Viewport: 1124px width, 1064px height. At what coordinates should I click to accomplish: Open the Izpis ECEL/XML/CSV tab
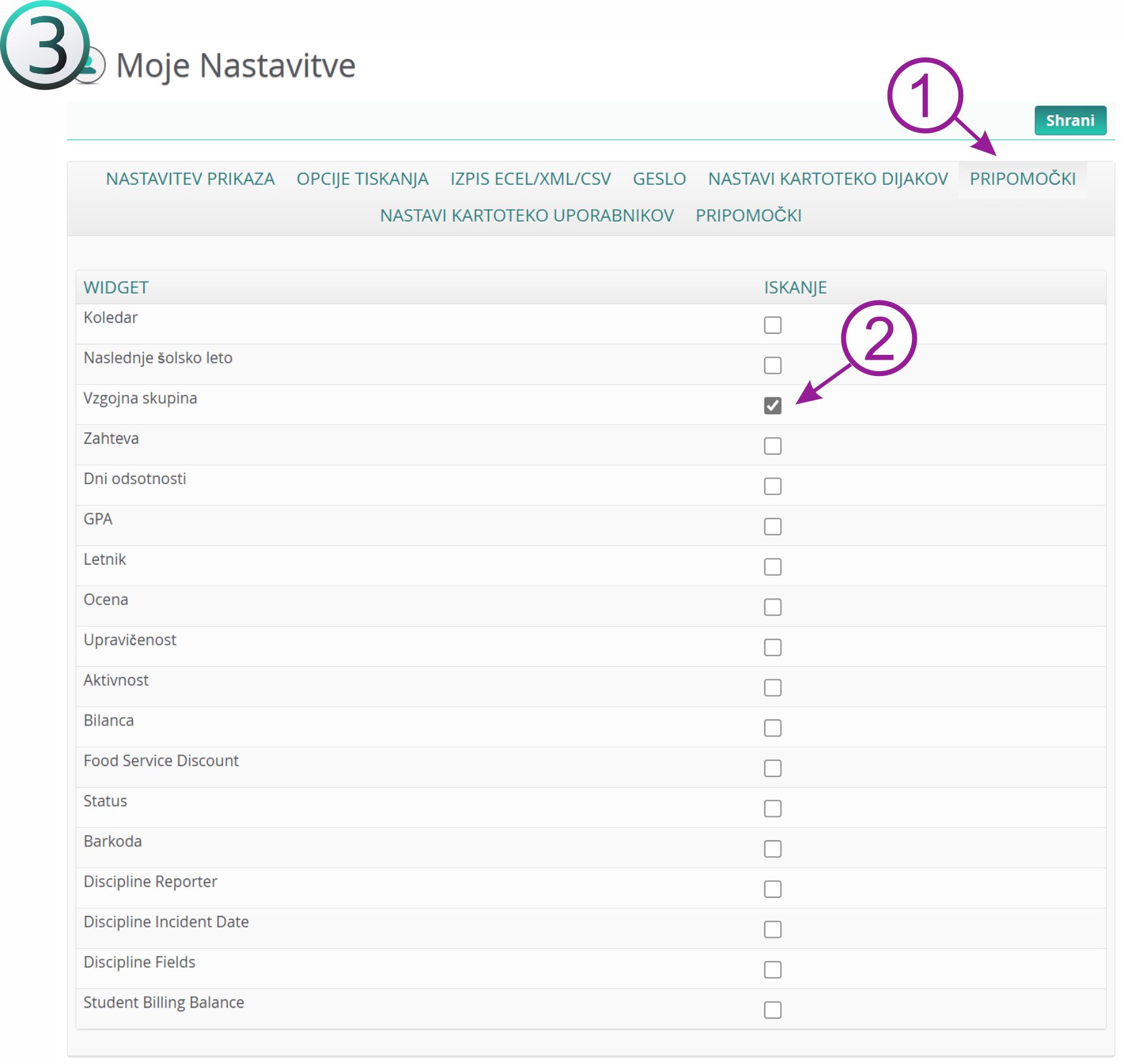pos(530,179)
